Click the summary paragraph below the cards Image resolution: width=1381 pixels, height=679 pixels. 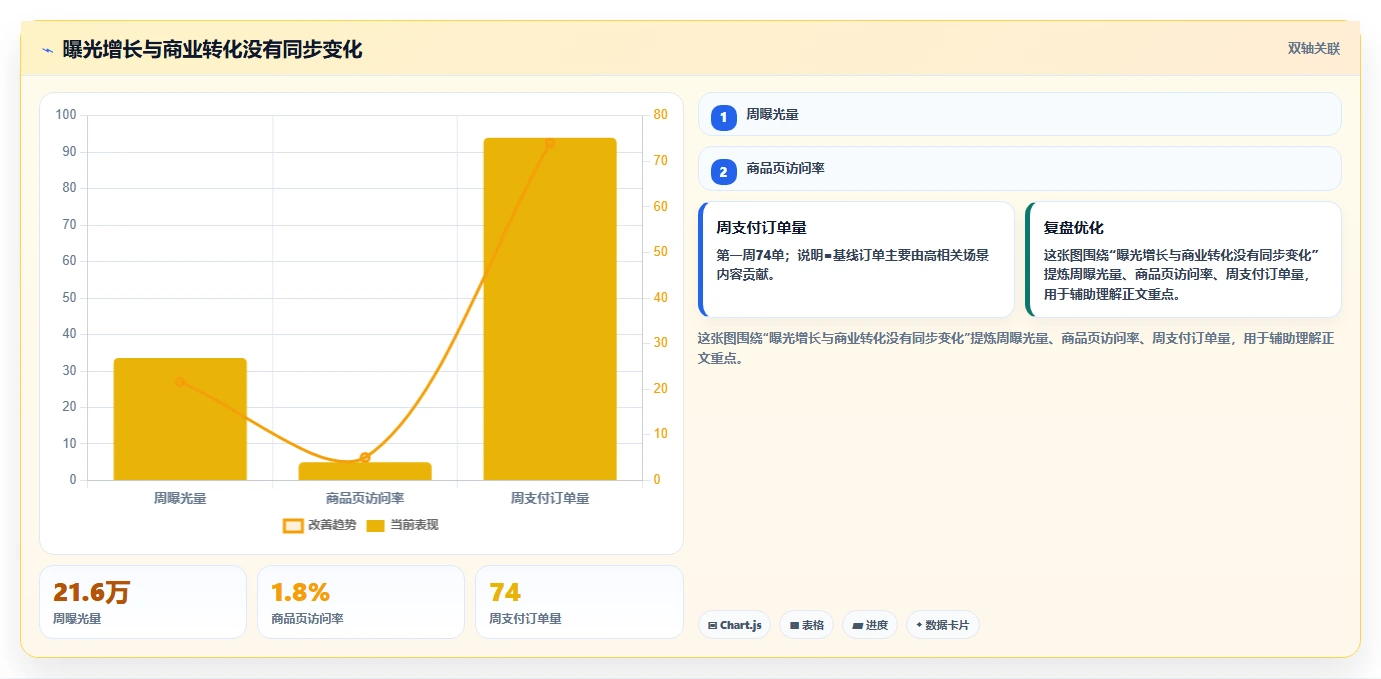1016,348
